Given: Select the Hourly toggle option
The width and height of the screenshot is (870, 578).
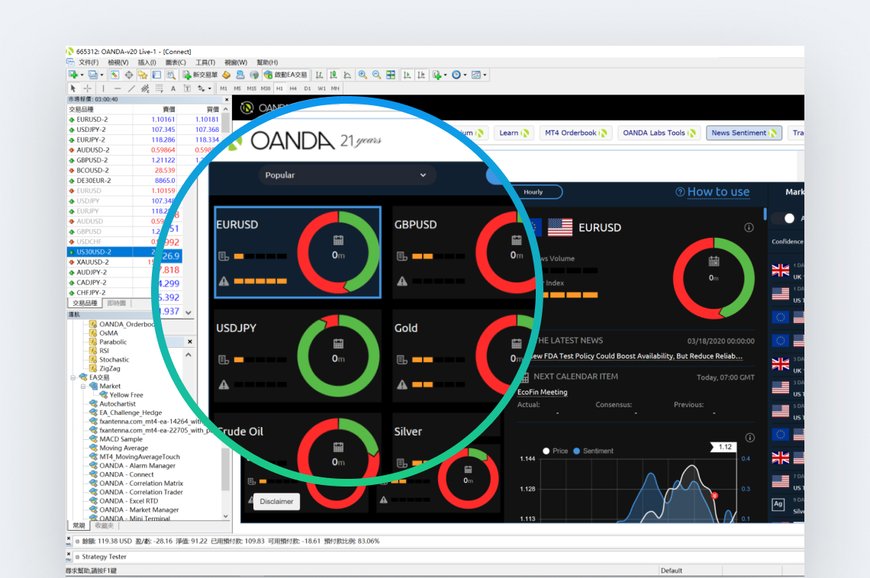Looking at the screenshot, I should [533, 192].
